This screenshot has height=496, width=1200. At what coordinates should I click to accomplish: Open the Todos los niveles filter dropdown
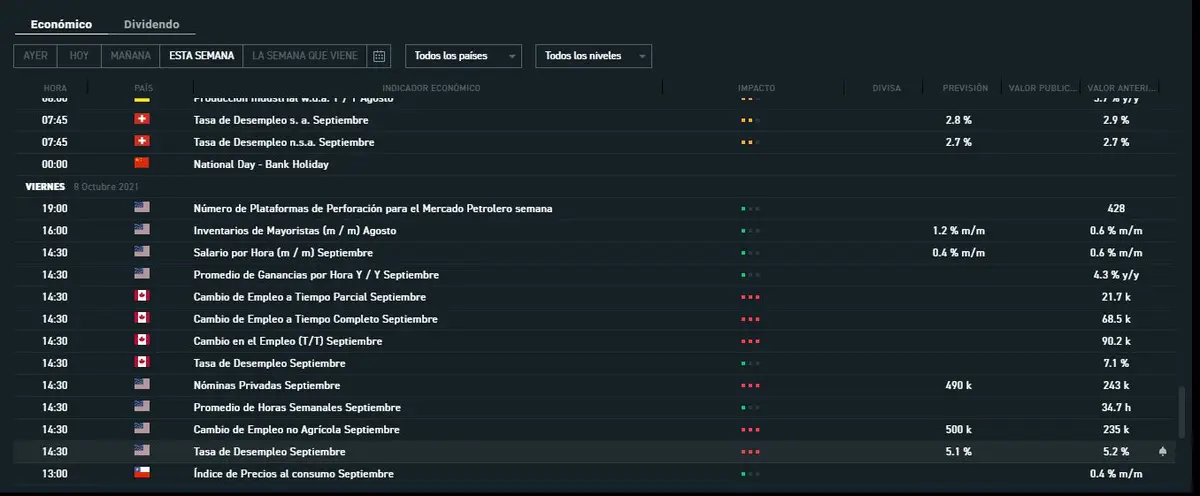(x=594, y=56)
